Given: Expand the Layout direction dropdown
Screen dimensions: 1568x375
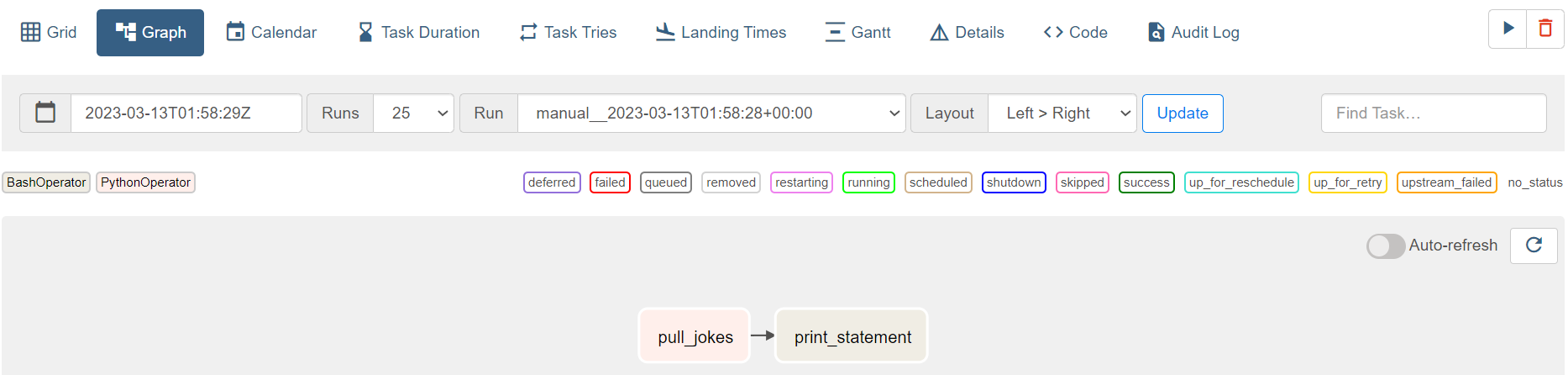Looking at the screenshot, I should pyautogui.click(x=1062, y=114).
